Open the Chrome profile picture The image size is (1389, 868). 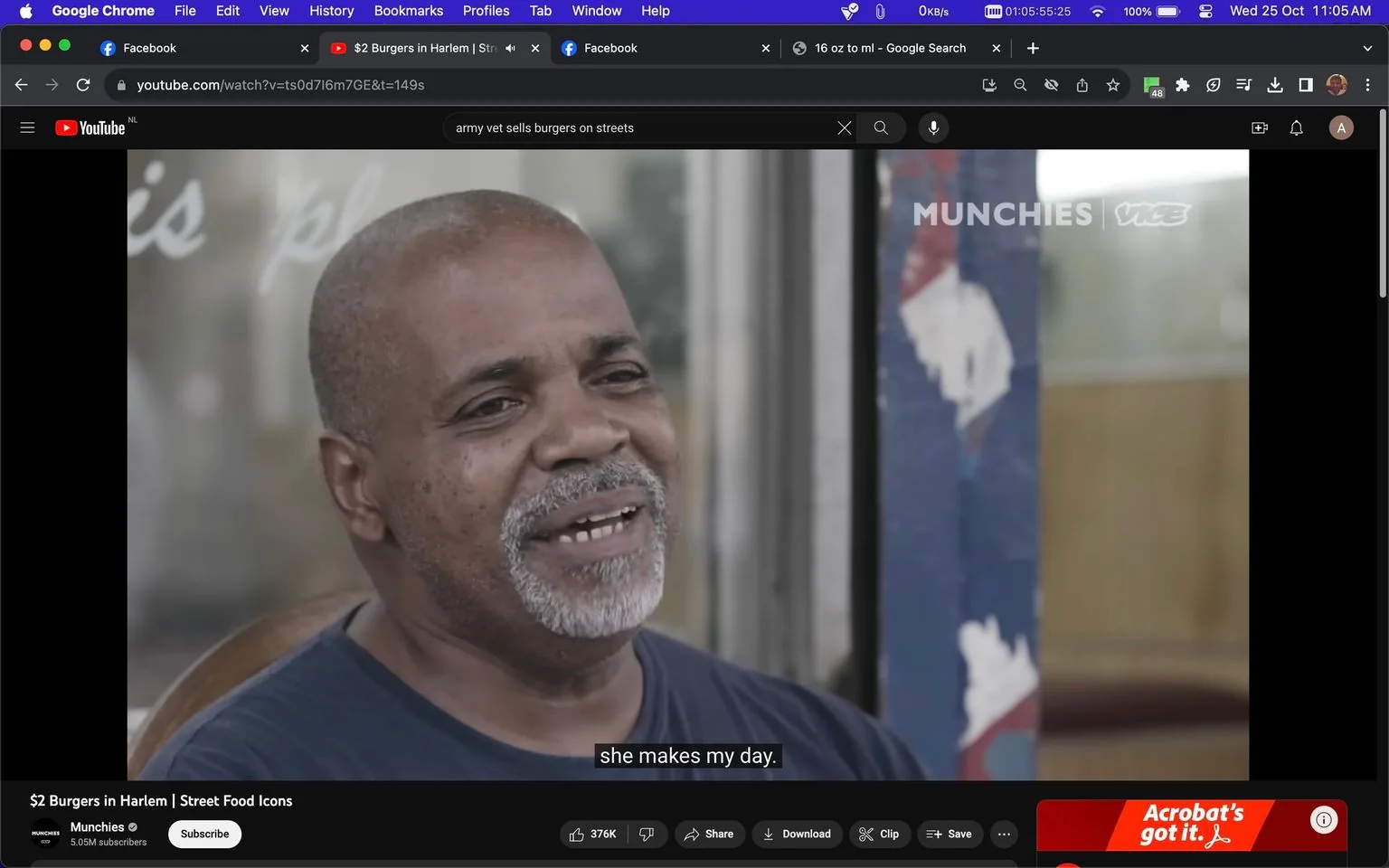click(x=1337, y=85)
